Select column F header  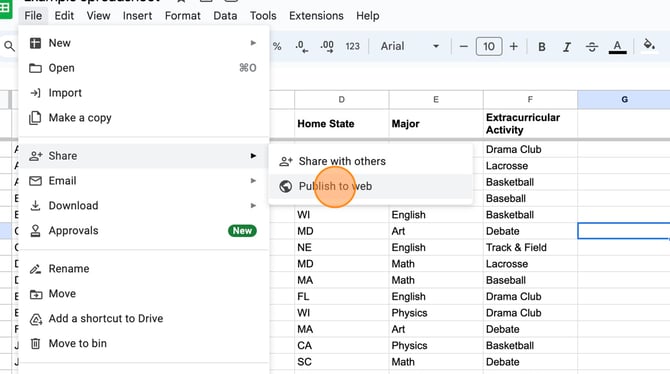click(x=530, y=100)
